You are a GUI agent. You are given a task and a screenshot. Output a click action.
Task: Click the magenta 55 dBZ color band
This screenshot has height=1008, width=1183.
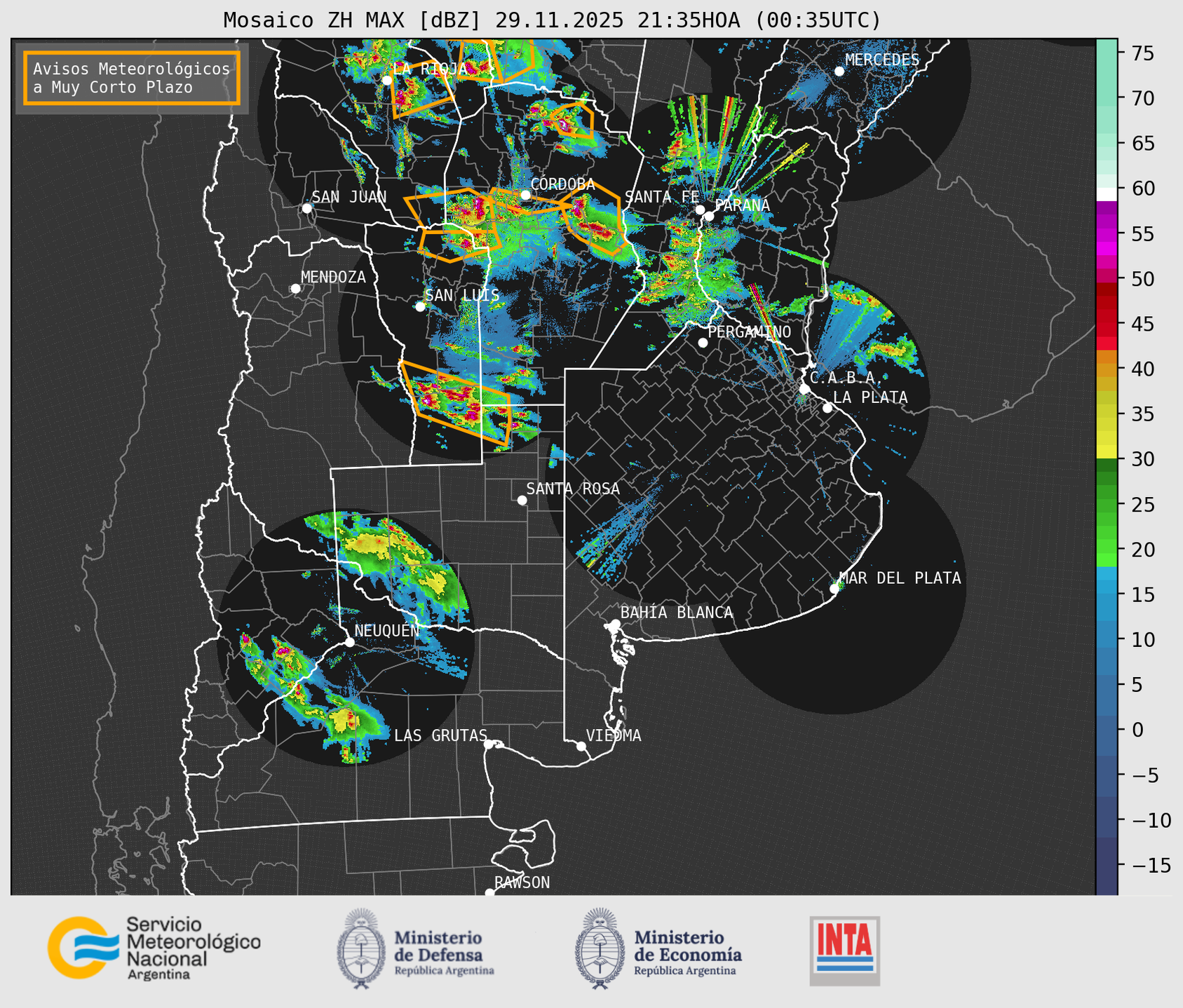[x=1107, y=234]
